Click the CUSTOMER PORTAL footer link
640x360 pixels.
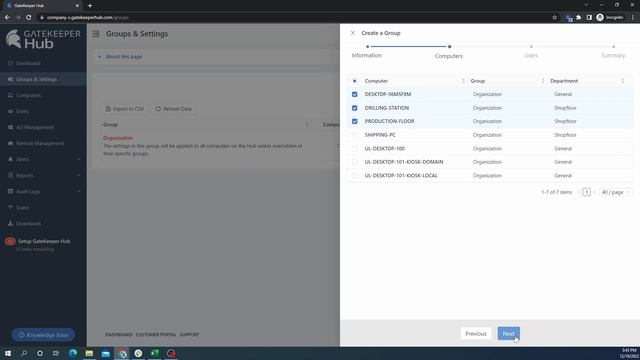156,335
